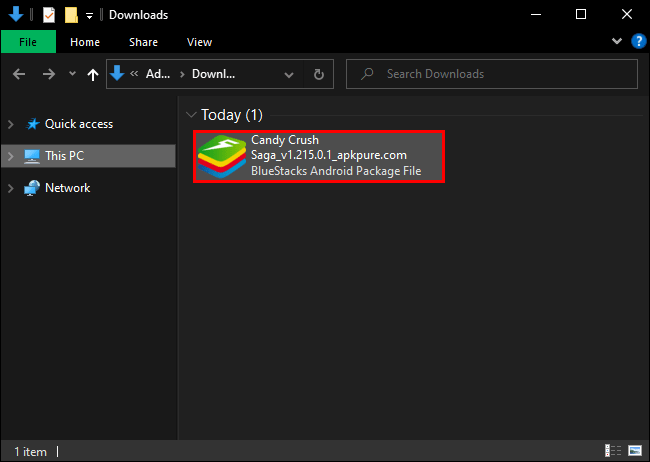
Task: Expand the Network tree node
Action: [x=10, y=188]
